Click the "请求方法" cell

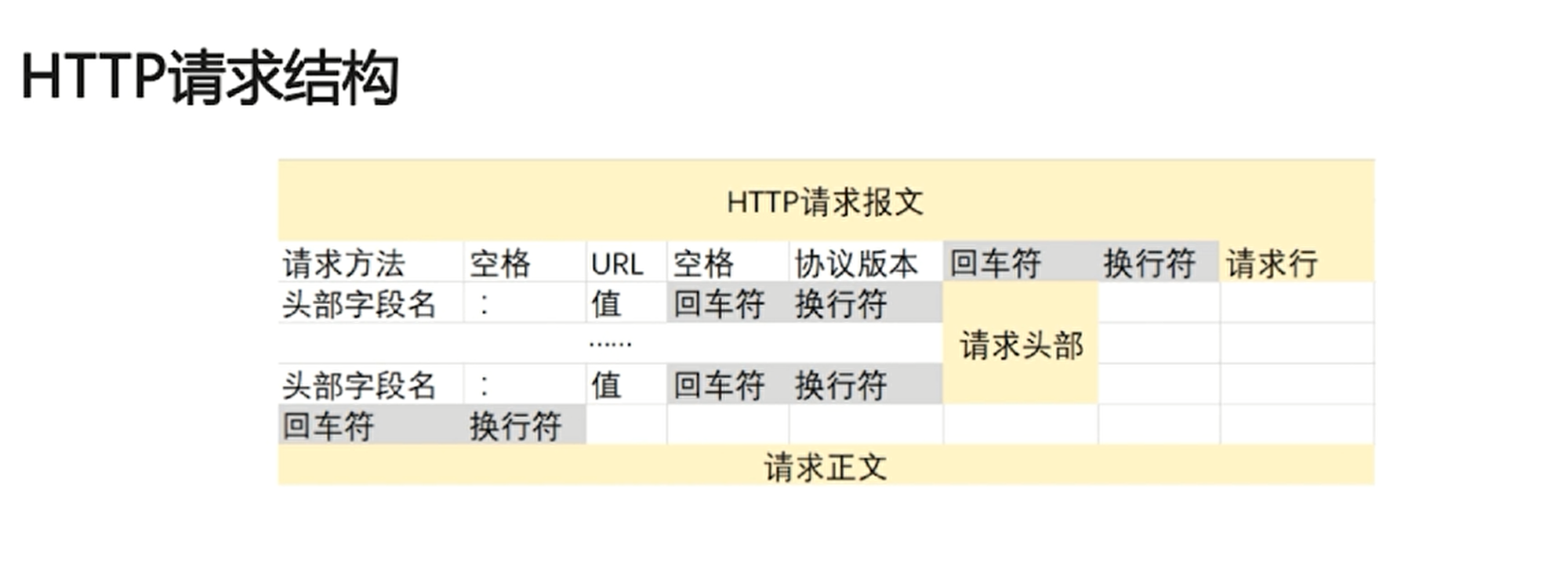click(x=371, y=263)
